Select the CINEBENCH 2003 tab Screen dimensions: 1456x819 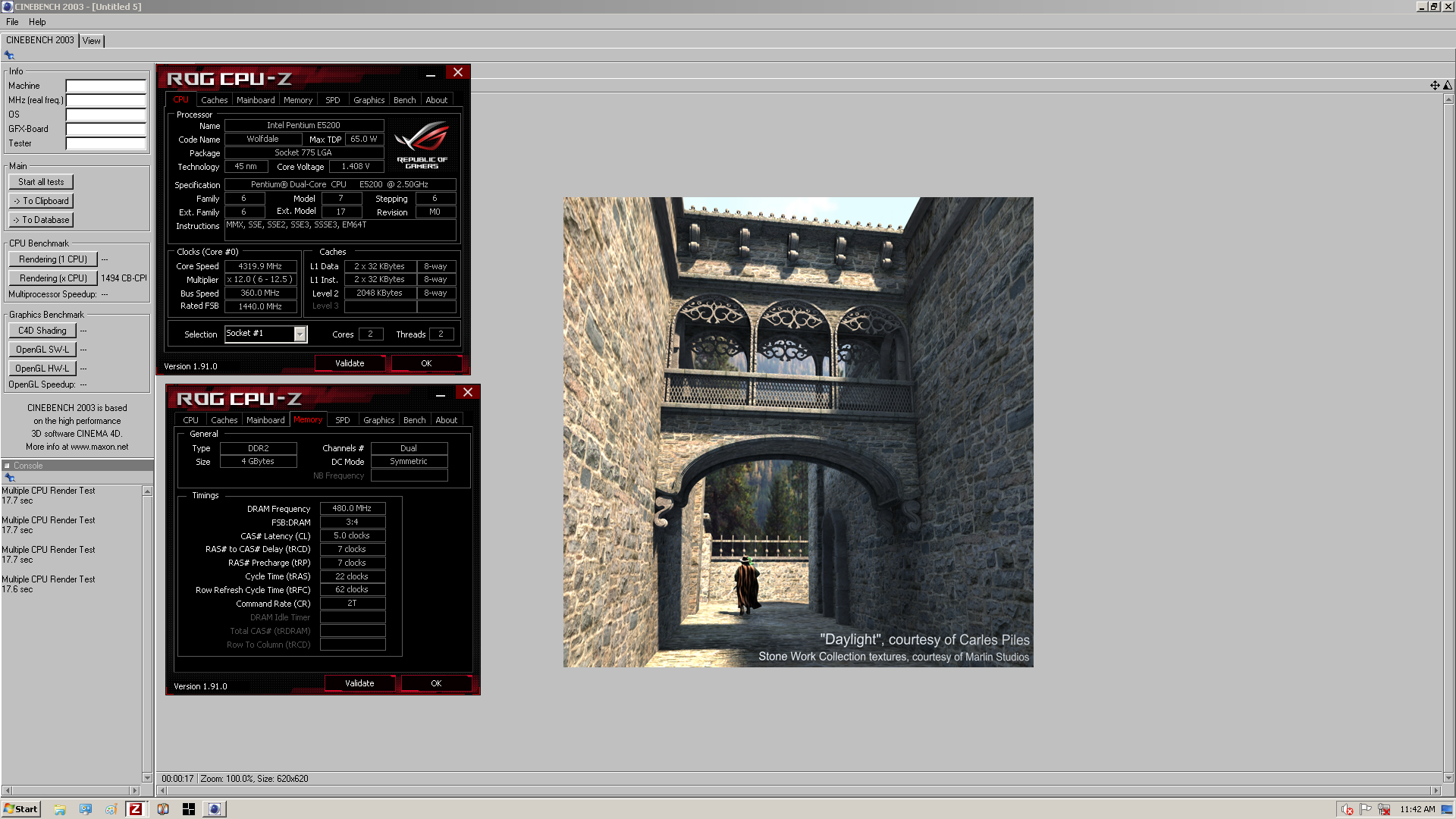pyautogui.click(x=40, y=40)
